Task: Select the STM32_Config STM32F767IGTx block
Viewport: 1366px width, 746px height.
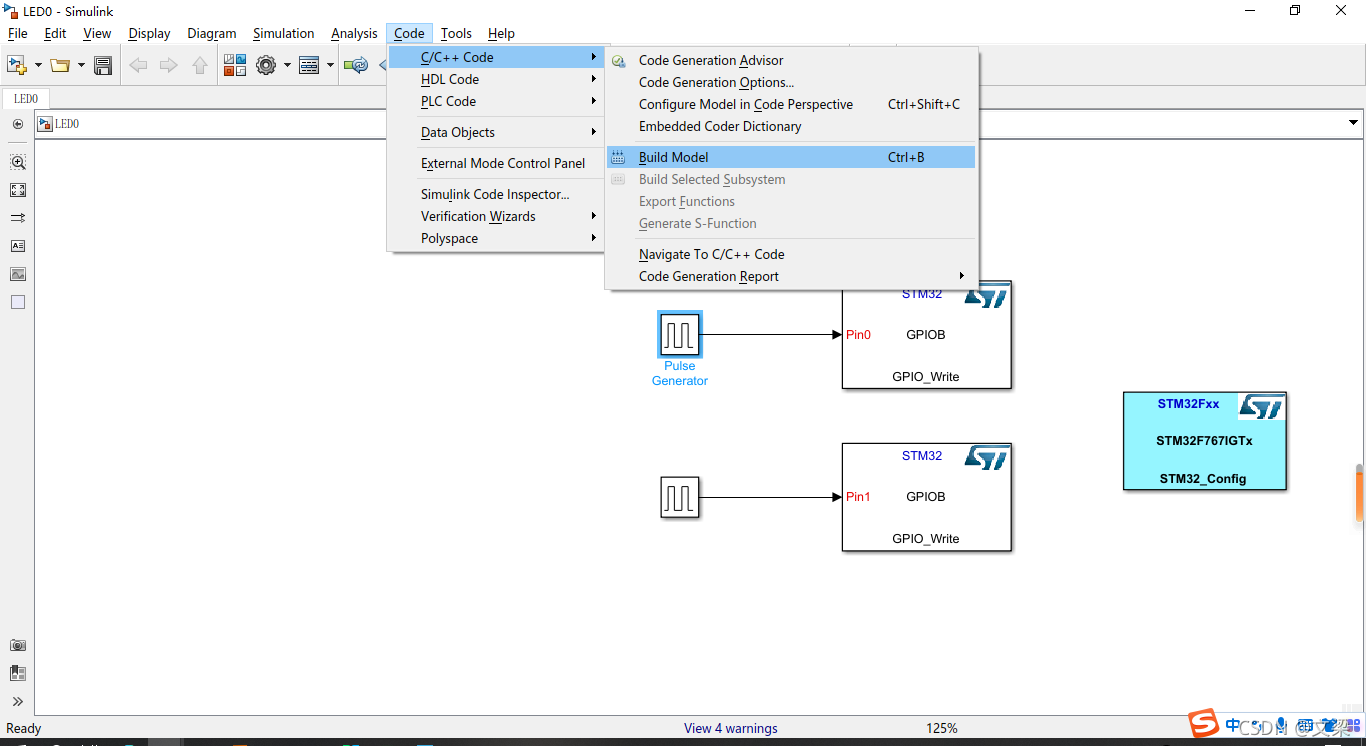Action: [1204, 441]
